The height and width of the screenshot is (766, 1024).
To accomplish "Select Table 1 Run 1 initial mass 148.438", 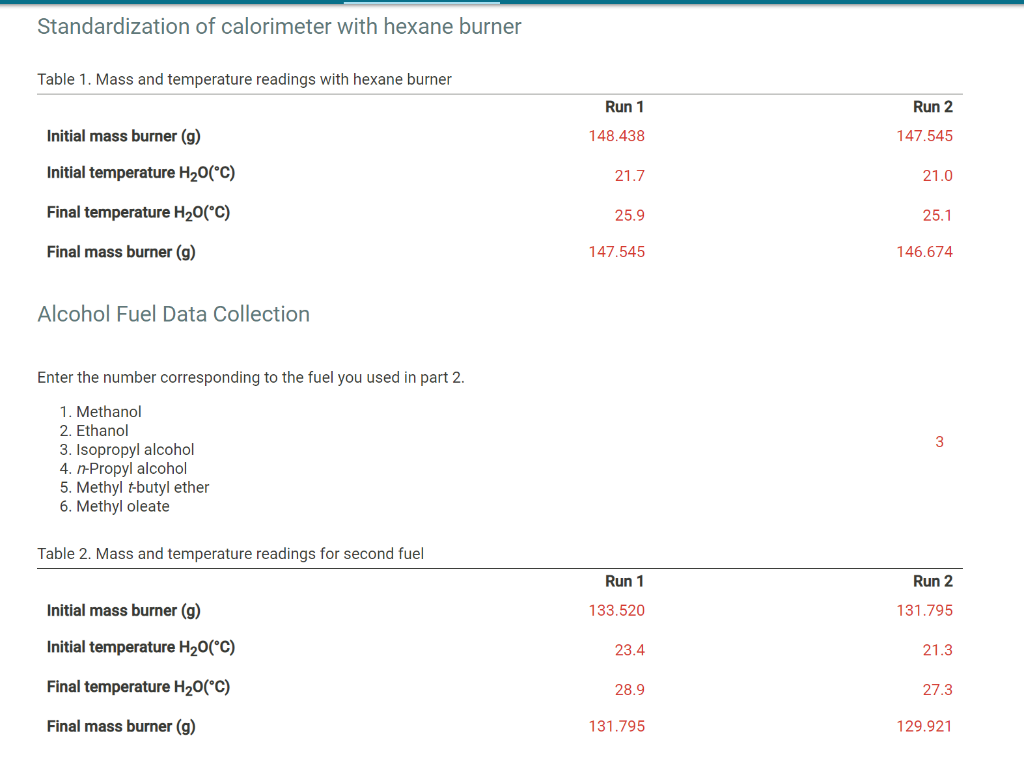I will pos(616,136).
